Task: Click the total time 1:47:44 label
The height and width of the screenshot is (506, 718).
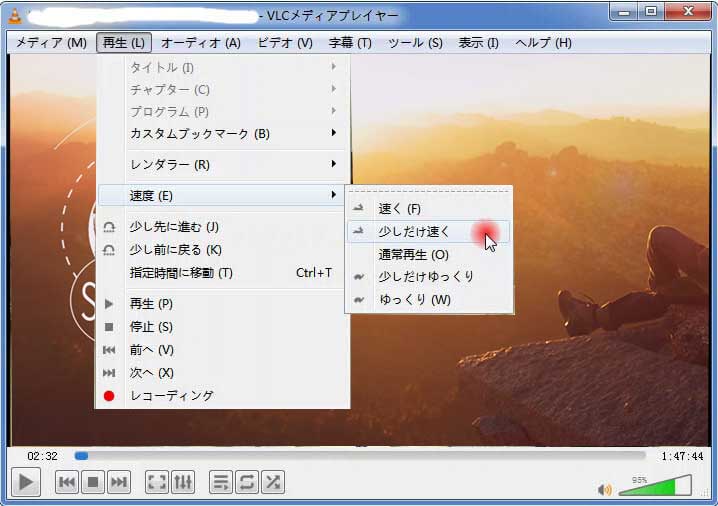Action: tap(682, 456)
